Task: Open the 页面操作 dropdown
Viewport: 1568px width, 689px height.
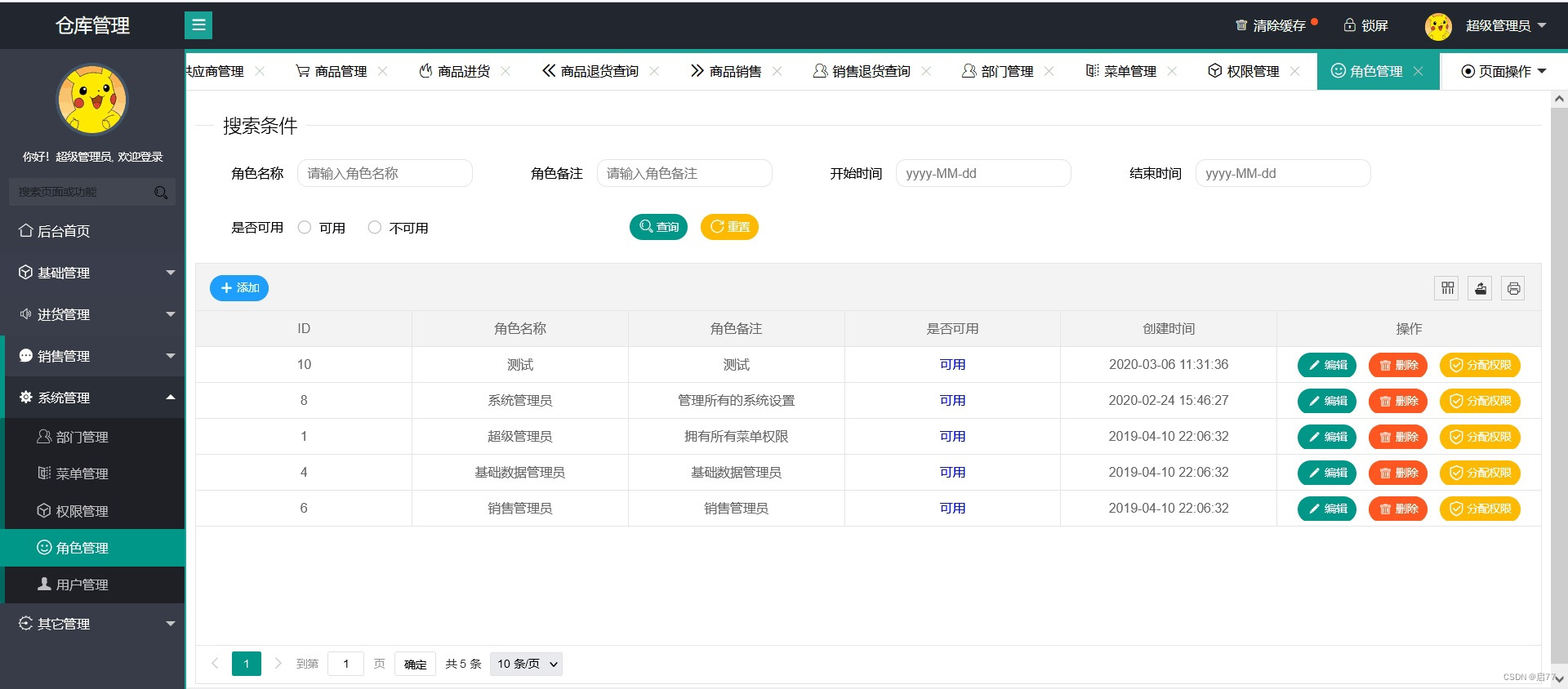Action: click(x=1503, y=71)
